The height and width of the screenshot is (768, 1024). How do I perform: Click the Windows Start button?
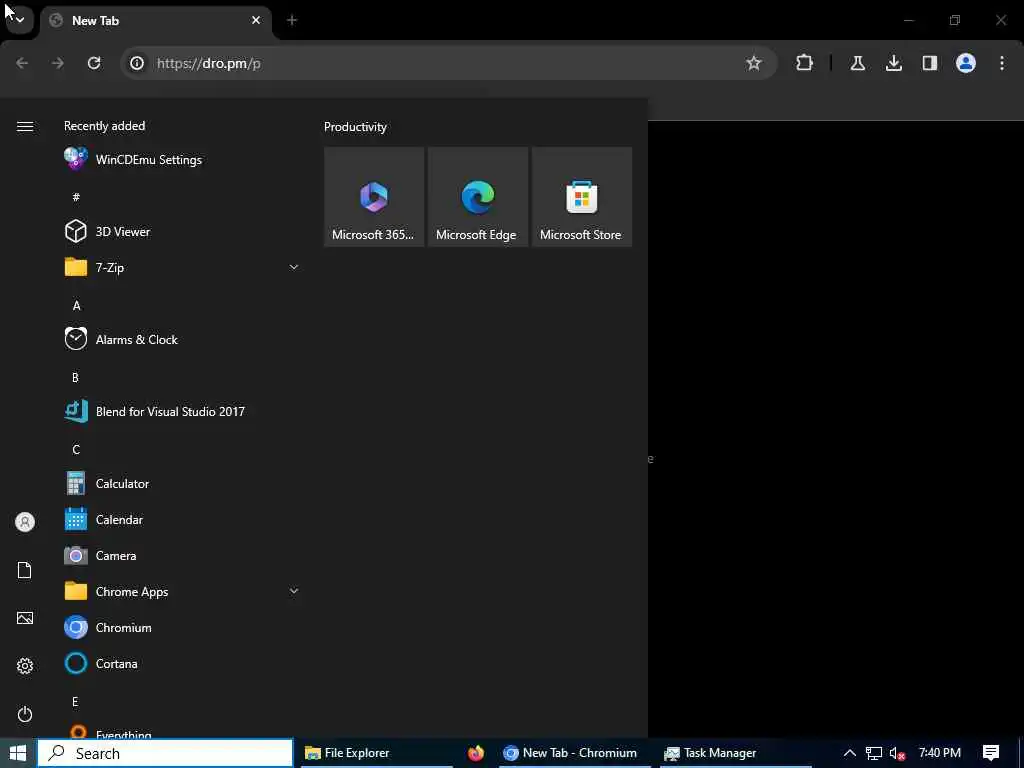[18, 753]
